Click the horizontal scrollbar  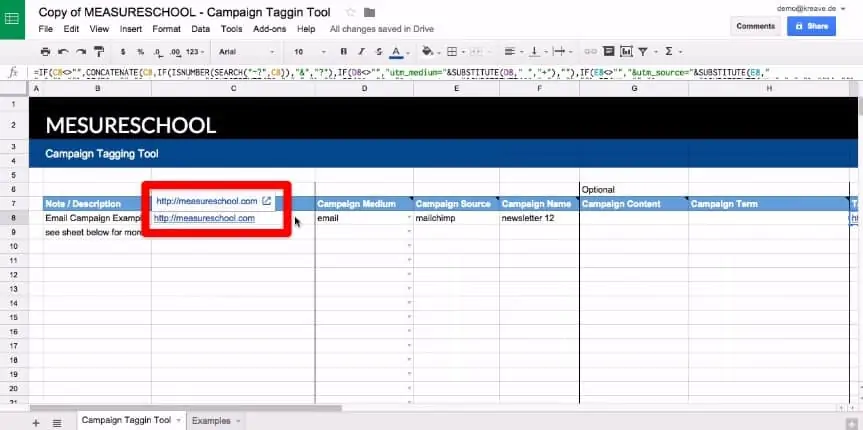[x=186, y=408]
